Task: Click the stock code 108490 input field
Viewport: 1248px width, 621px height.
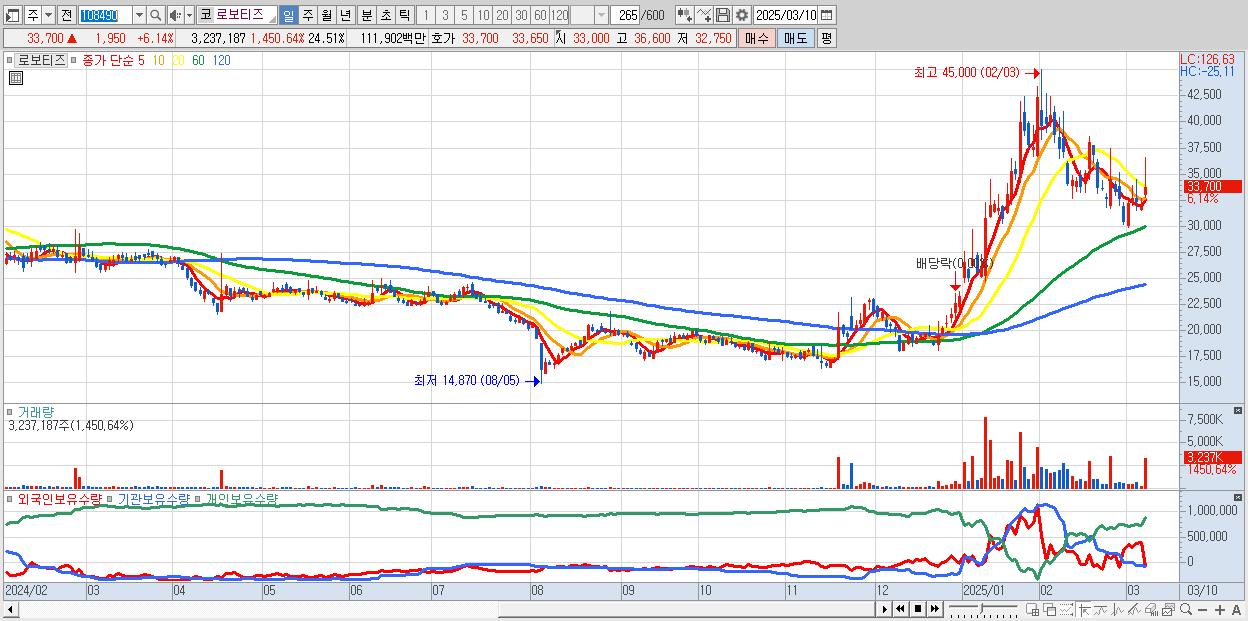Action: point(105,15)
